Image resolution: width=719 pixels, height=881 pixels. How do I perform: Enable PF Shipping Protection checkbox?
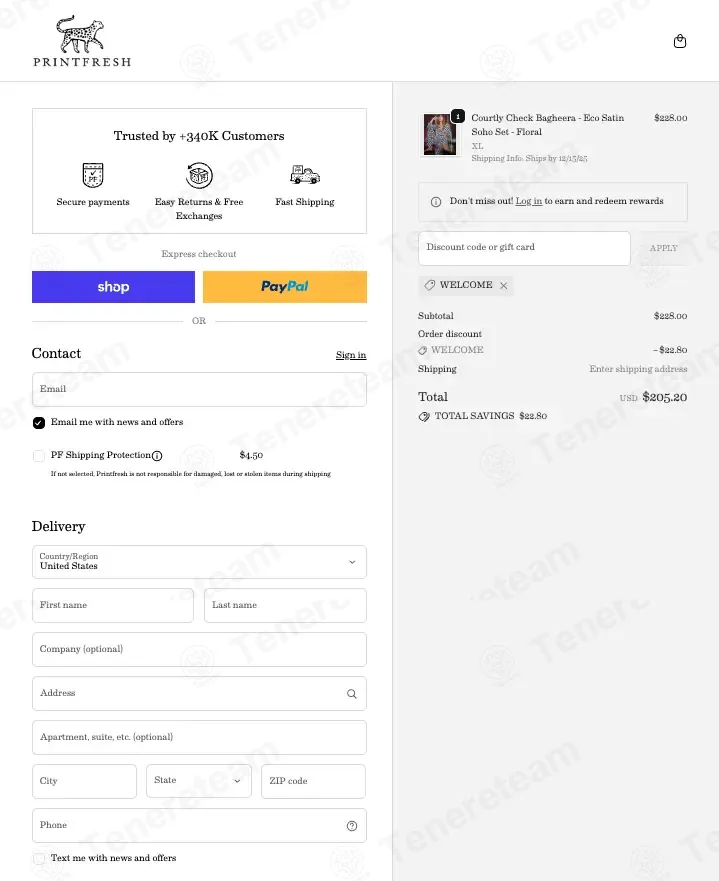pos(39,456)
